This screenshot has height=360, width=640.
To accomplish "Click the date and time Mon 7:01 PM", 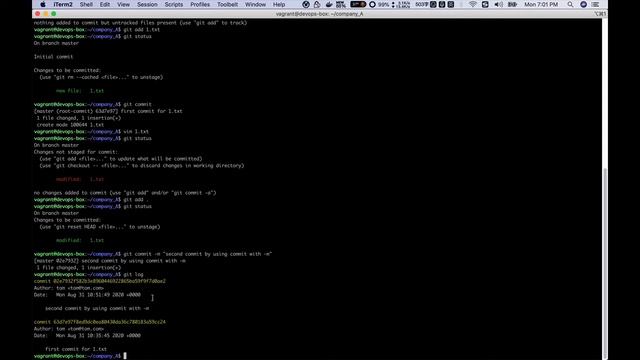I will 541,4.
